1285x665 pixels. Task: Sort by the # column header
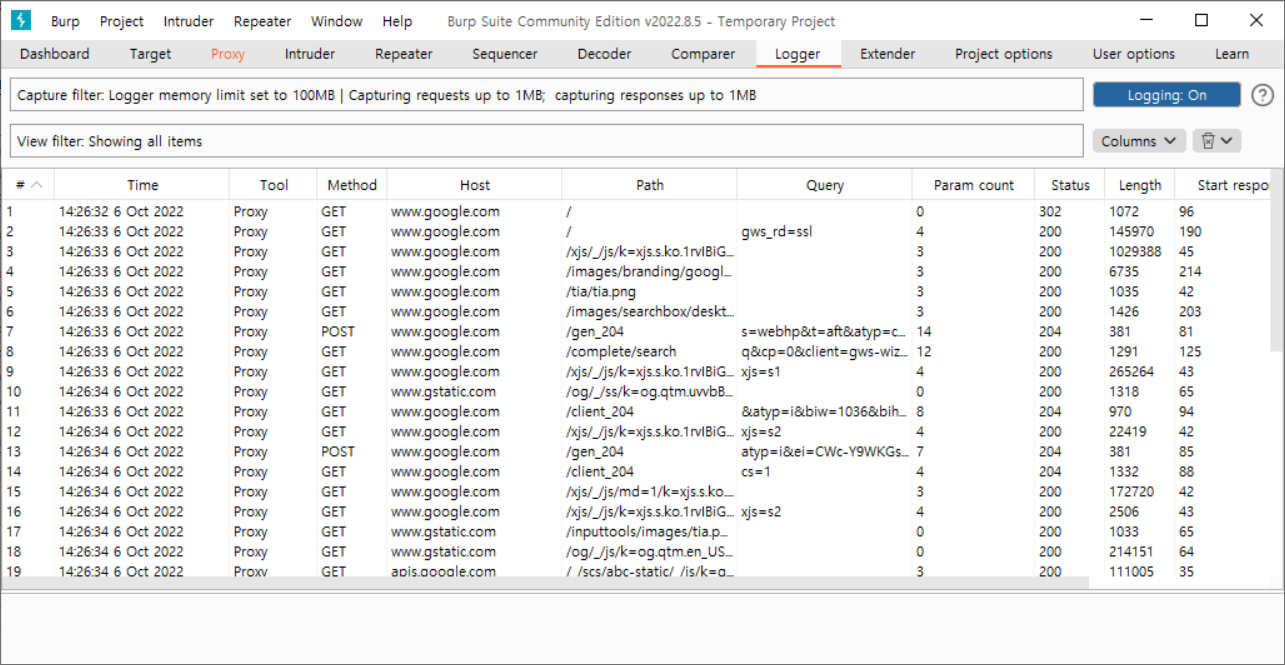click(28, 185)
